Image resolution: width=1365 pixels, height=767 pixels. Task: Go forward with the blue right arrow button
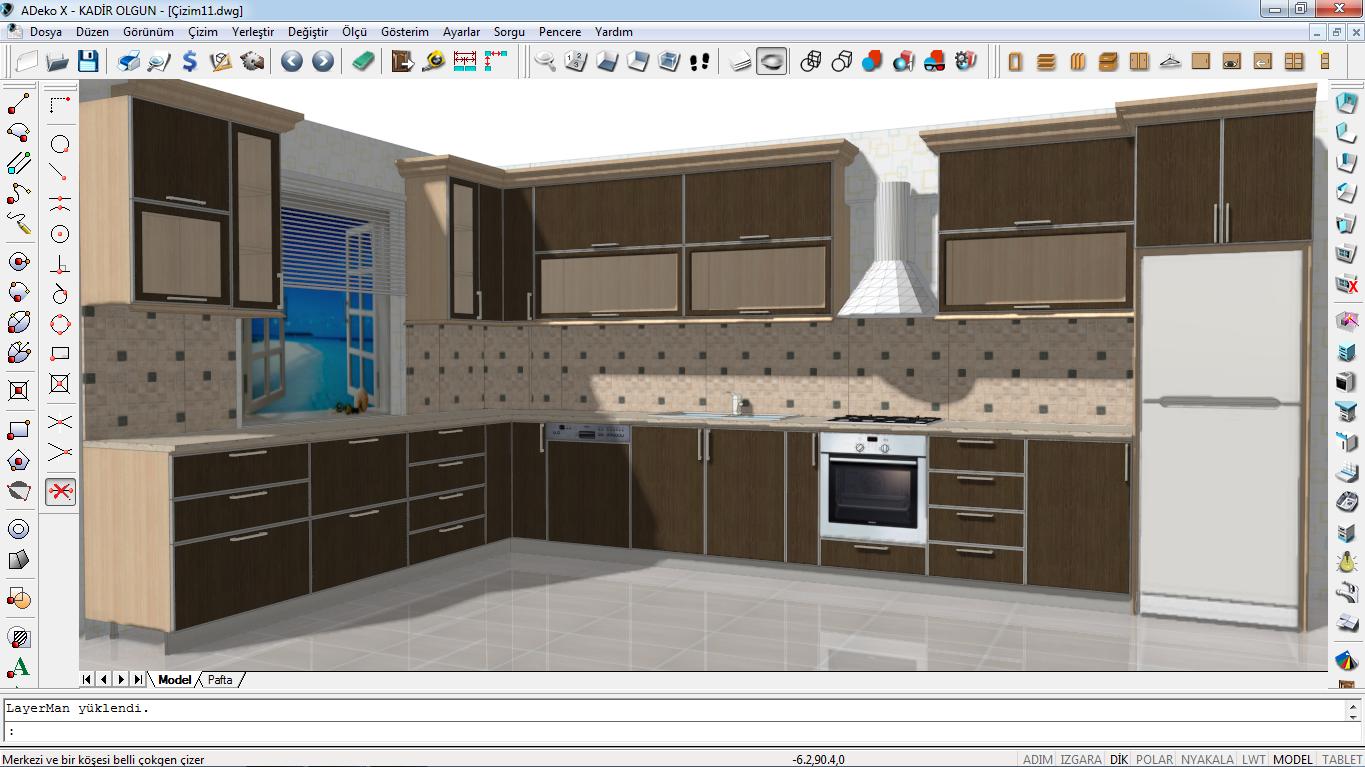point(322,62)
